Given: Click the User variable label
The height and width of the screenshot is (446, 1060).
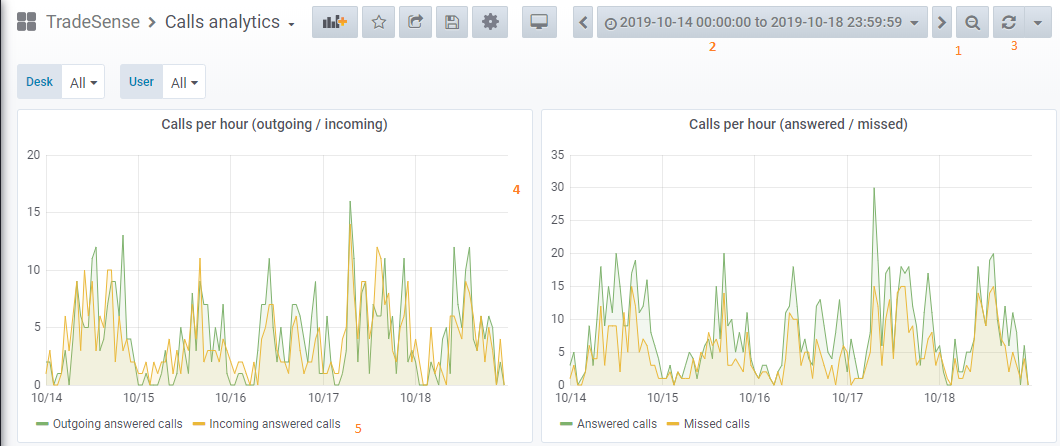Looking at the screenshot, I should [x=141, y=82].
